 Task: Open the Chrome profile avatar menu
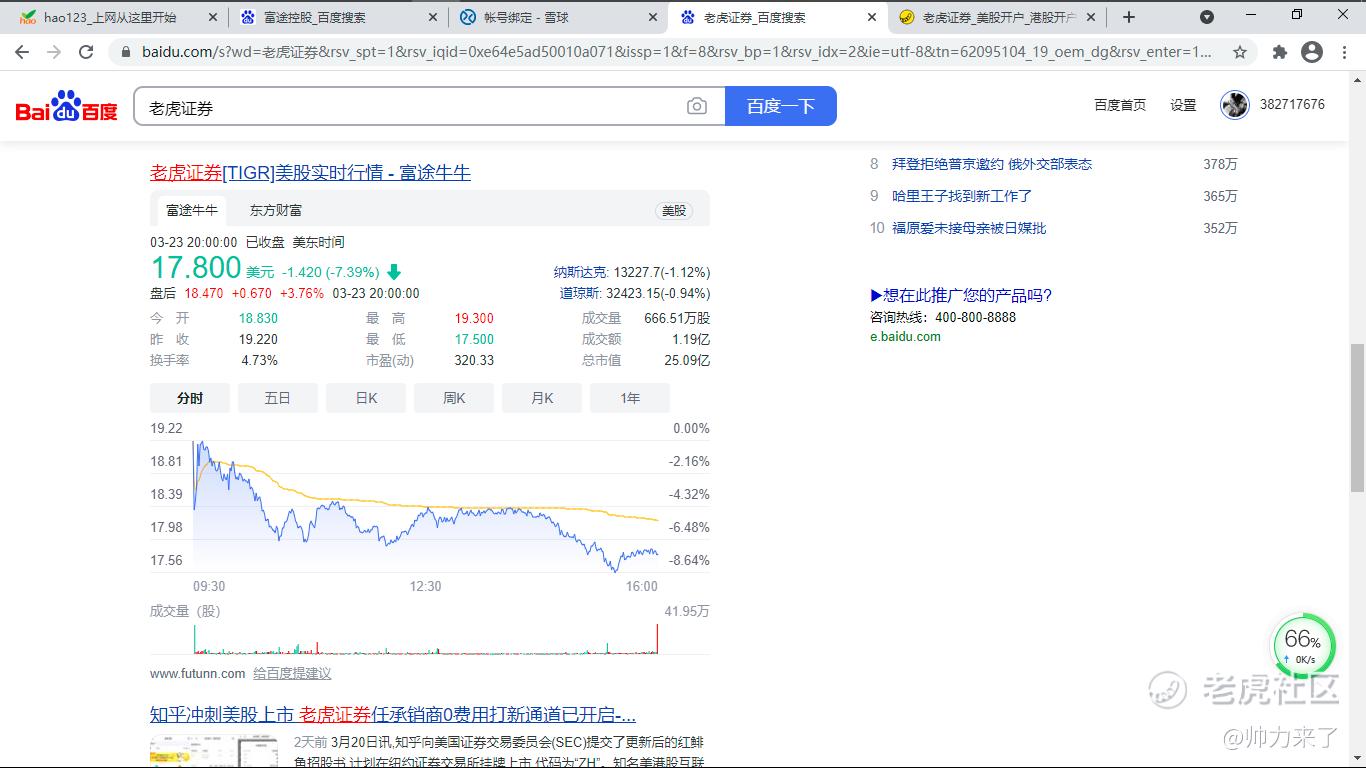pos(1312,52)
